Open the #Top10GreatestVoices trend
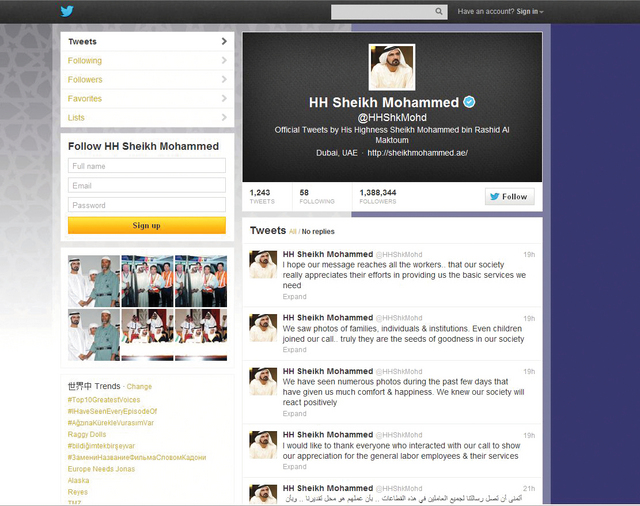This screenshot has width=640, height=506. [x=104, y=400]
